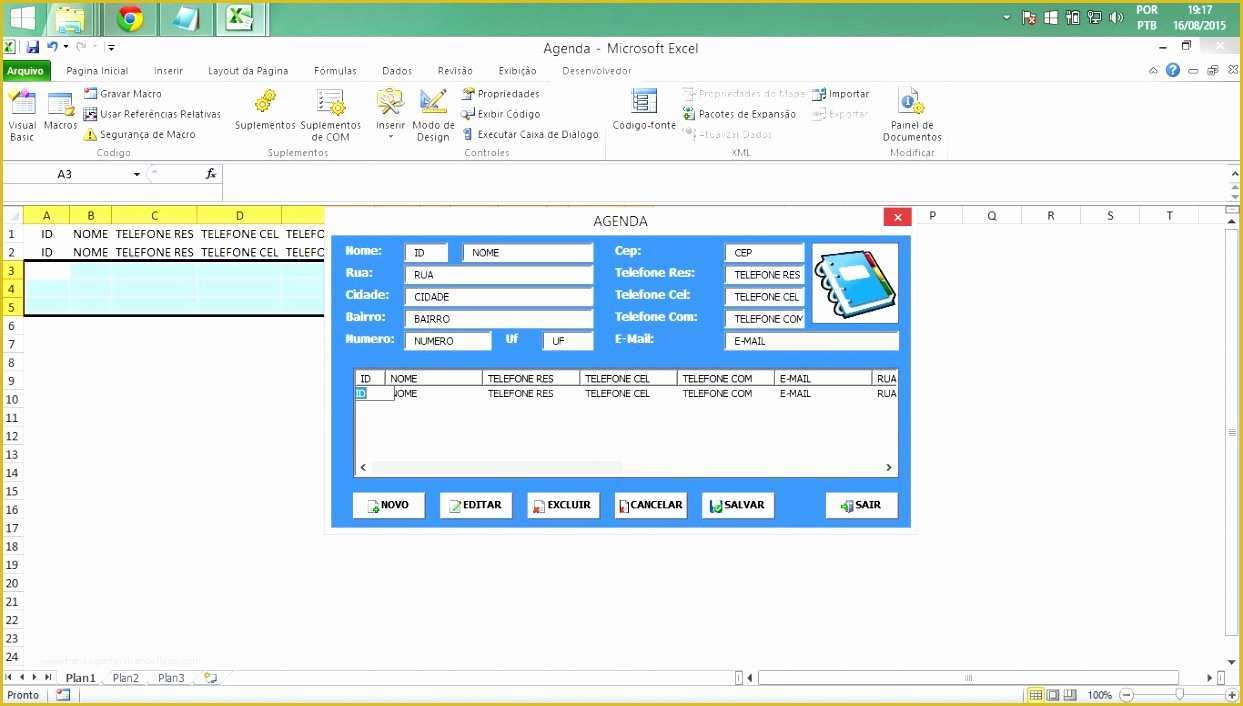Open Chrome from the taskbar
The height and width of the screenshot is (706, 1243).
(x=130, y=18)
